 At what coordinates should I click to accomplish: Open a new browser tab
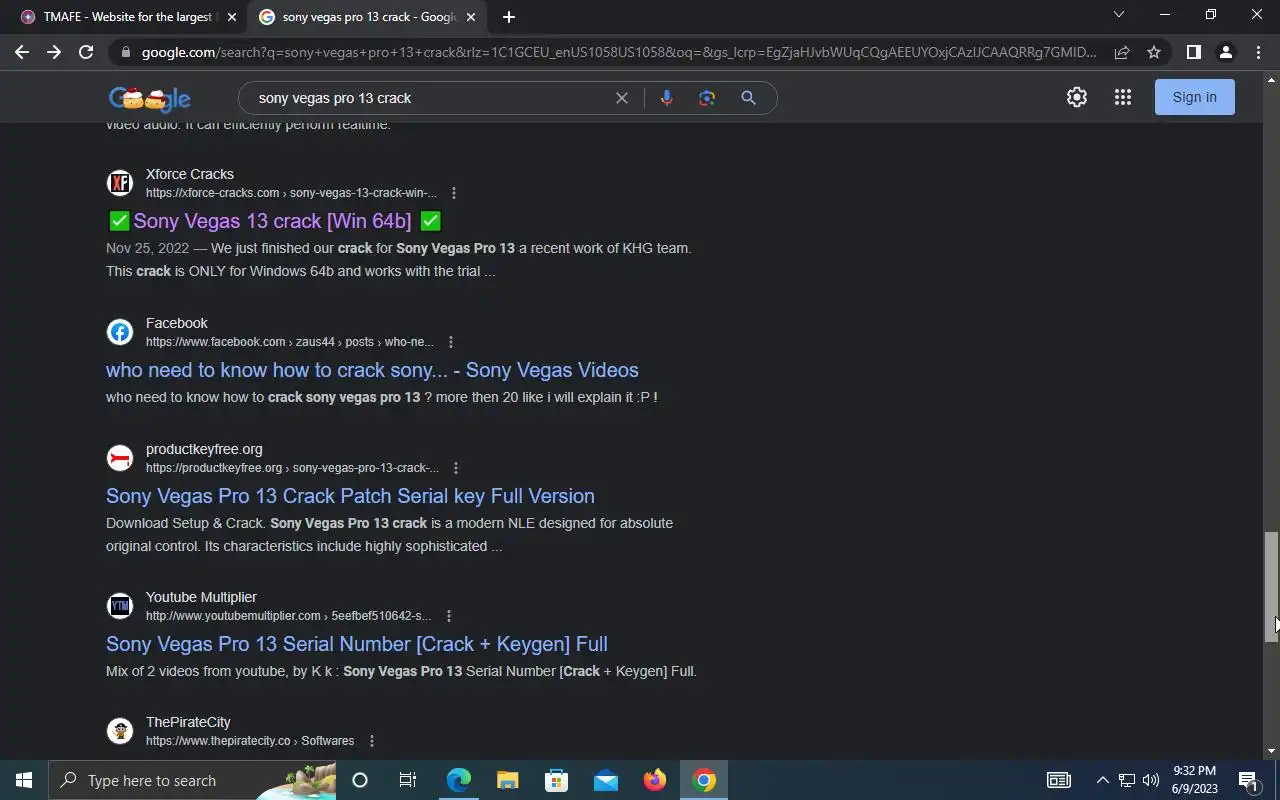(x=509, y=17)
